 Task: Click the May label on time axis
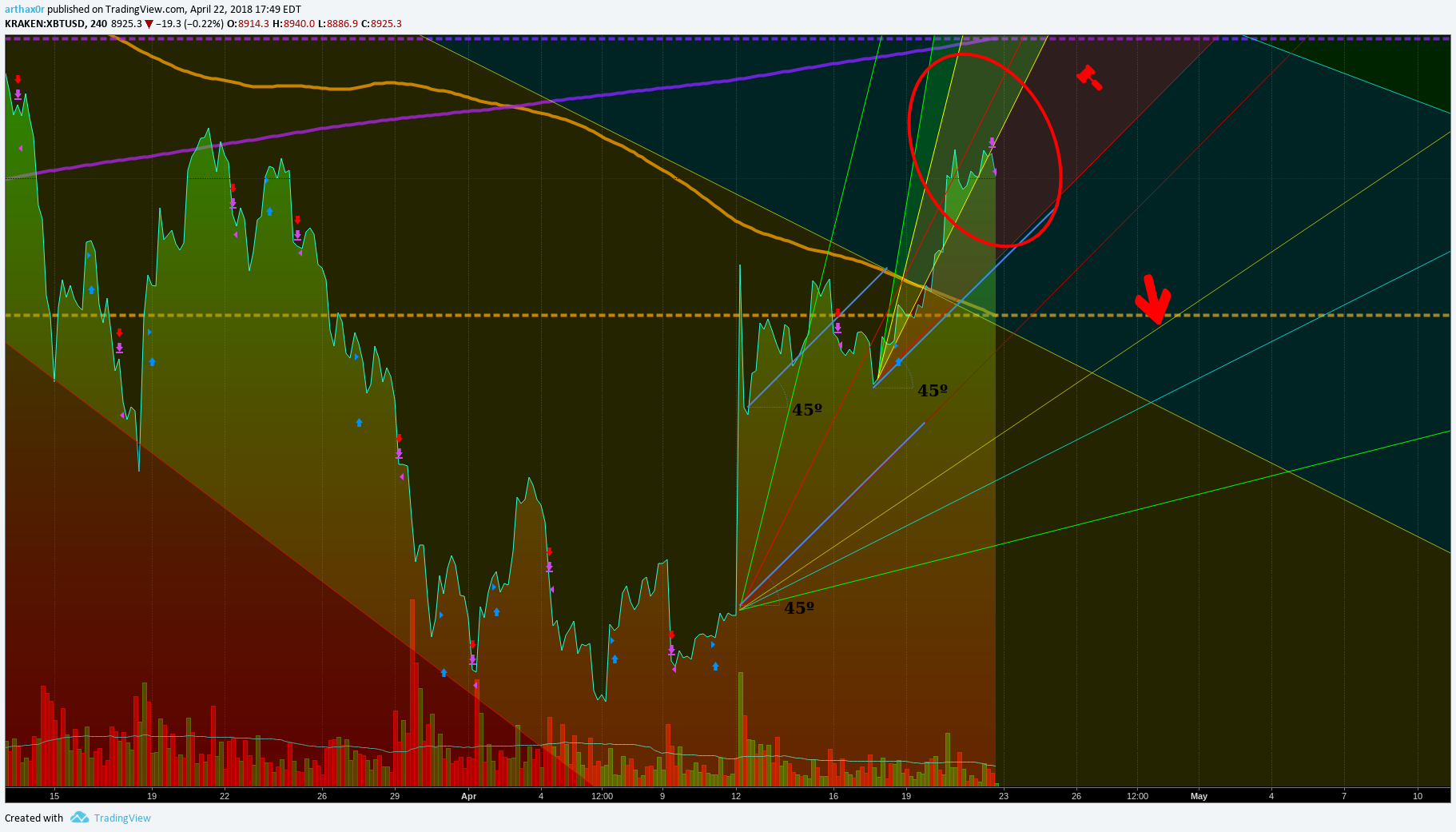(x=1199, y=796)
